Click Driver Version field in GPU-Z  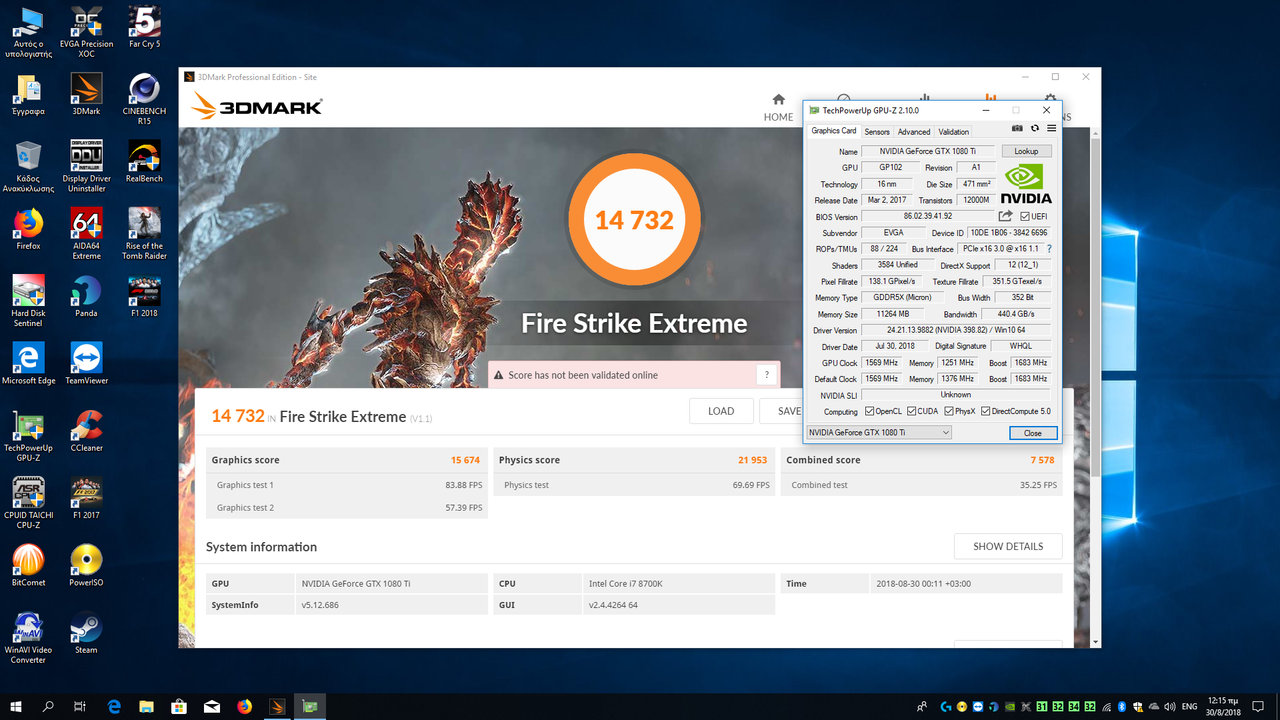point(956,330)
